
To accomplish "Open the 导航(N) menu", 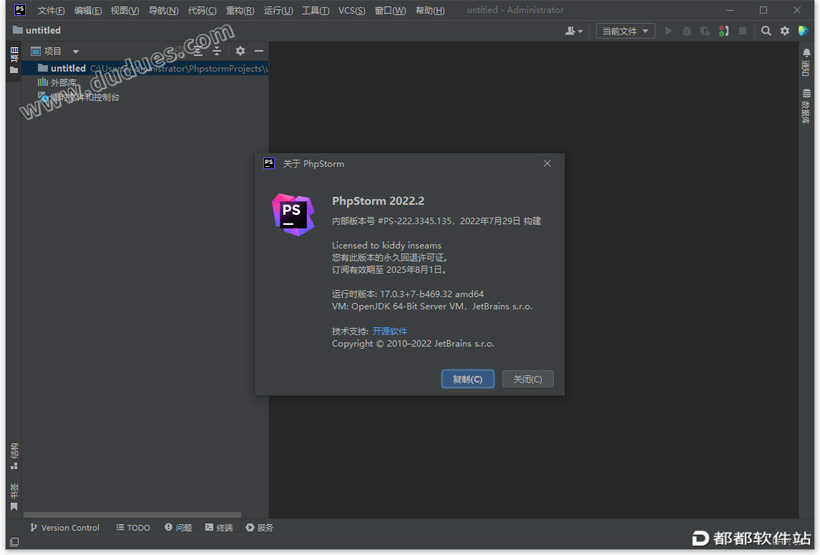I will (163, 10).
